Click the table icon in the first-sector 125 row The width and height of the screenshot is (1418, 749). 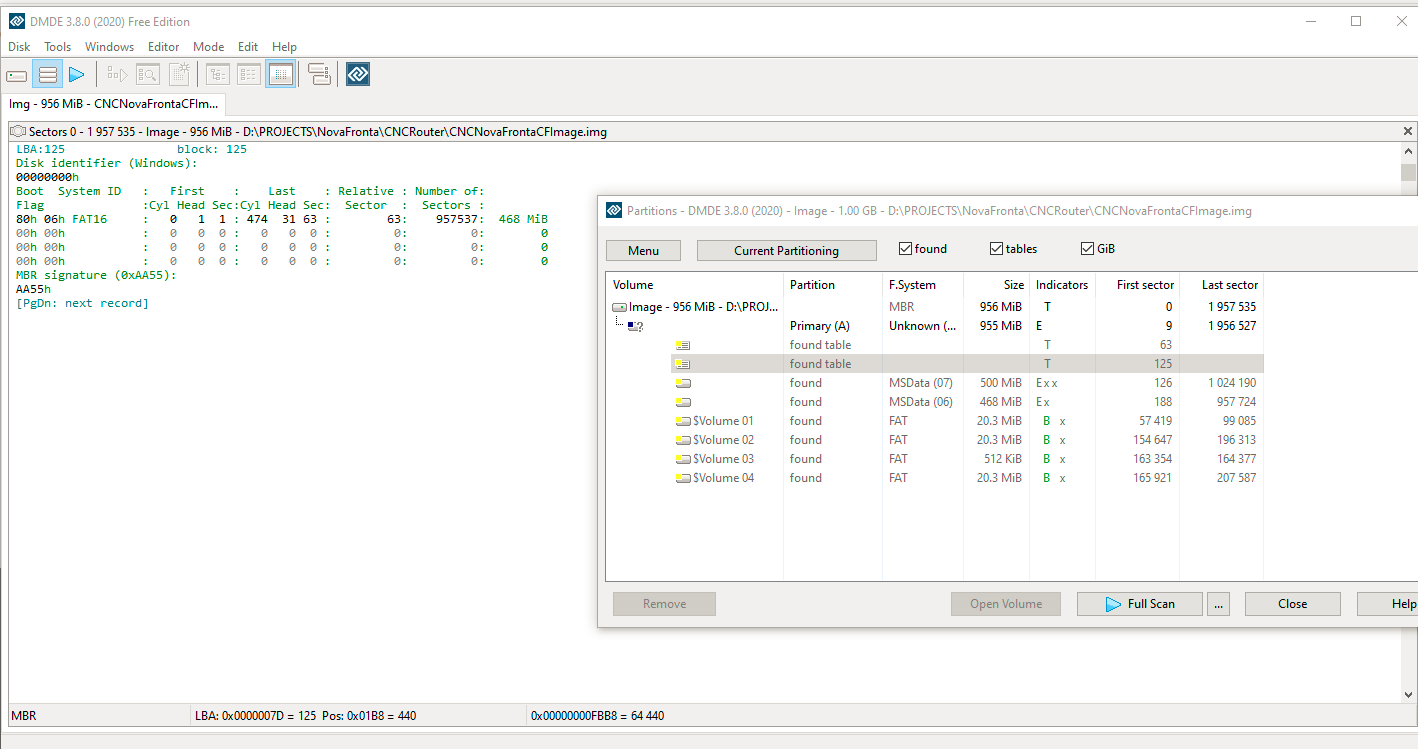[683, 364]
